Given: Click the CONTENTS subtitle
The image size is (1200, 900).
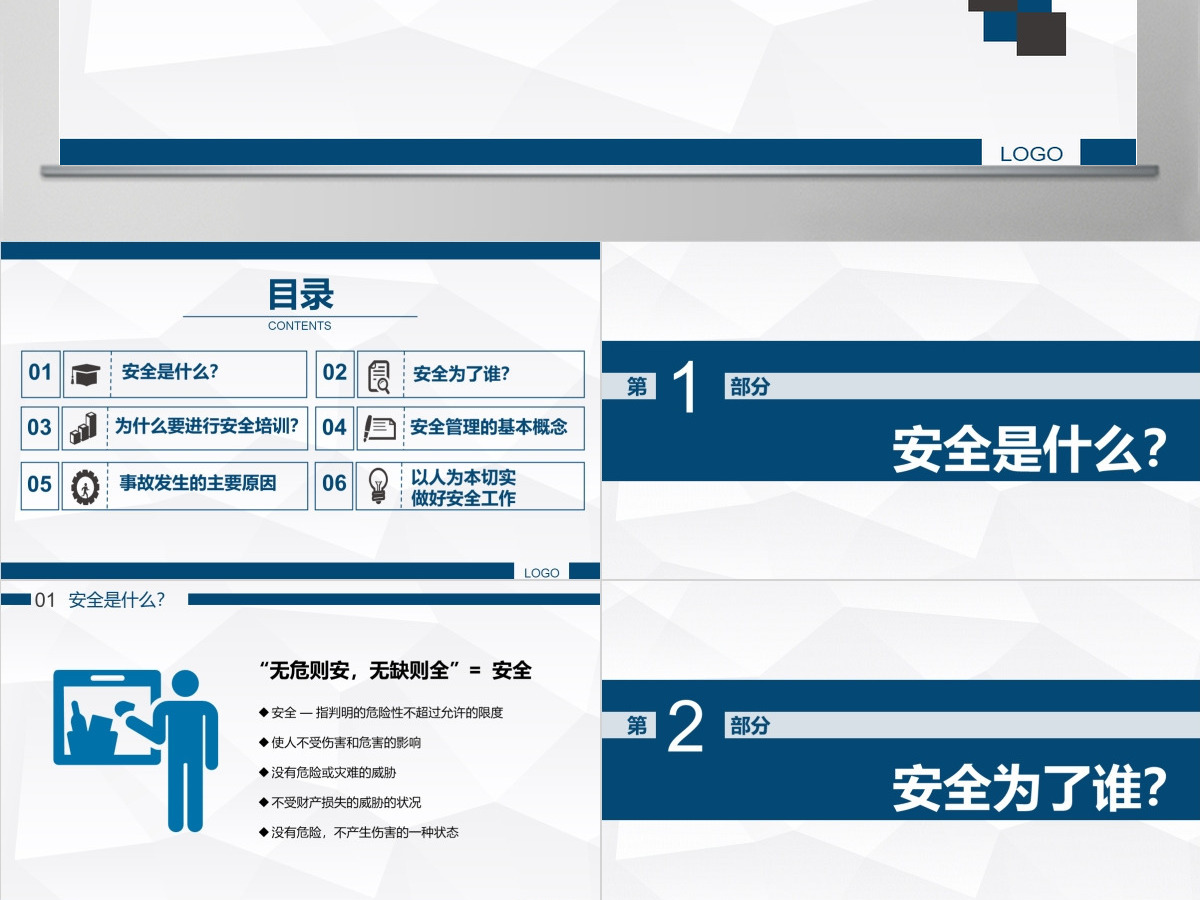Looking at the screenshot, I should [300, 326].
